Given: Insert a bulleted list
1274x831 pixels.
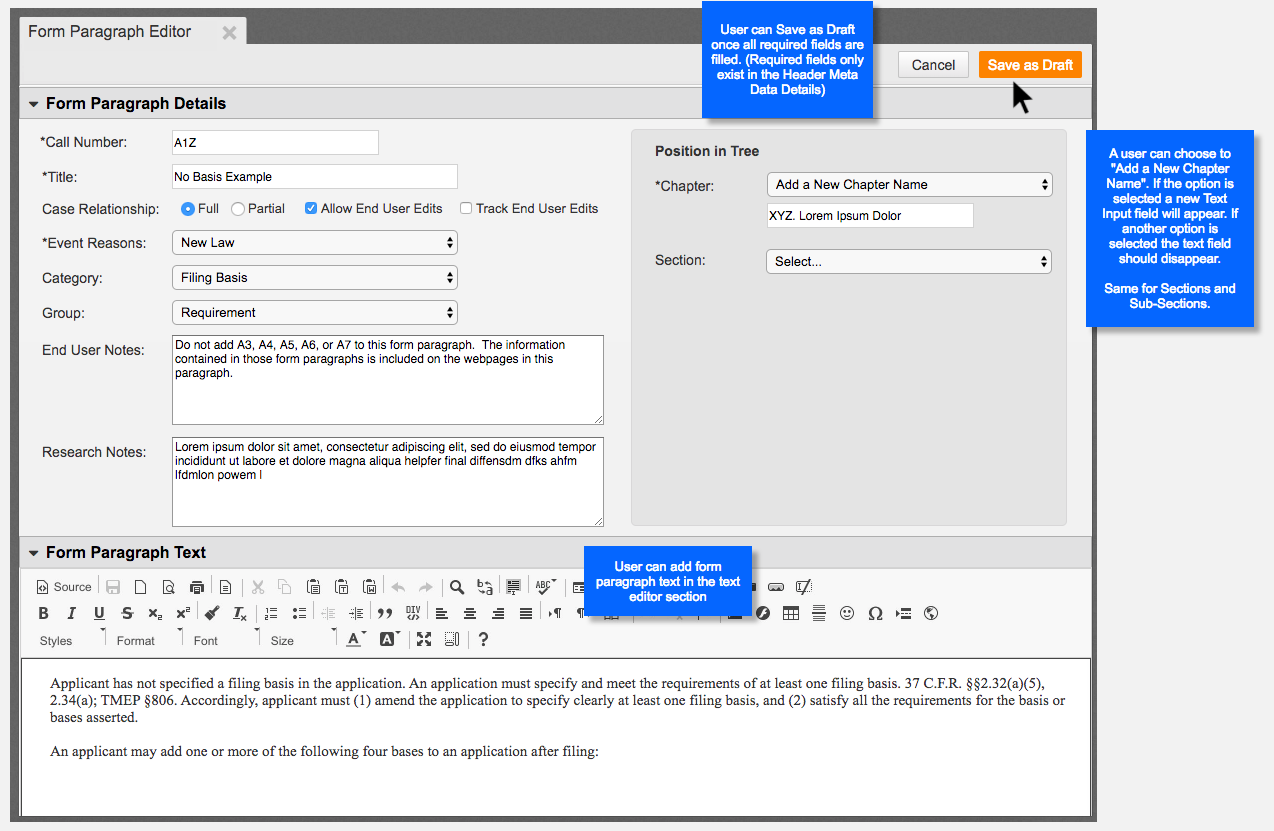Looking at the screenshot, I should (x=299, y=613).
